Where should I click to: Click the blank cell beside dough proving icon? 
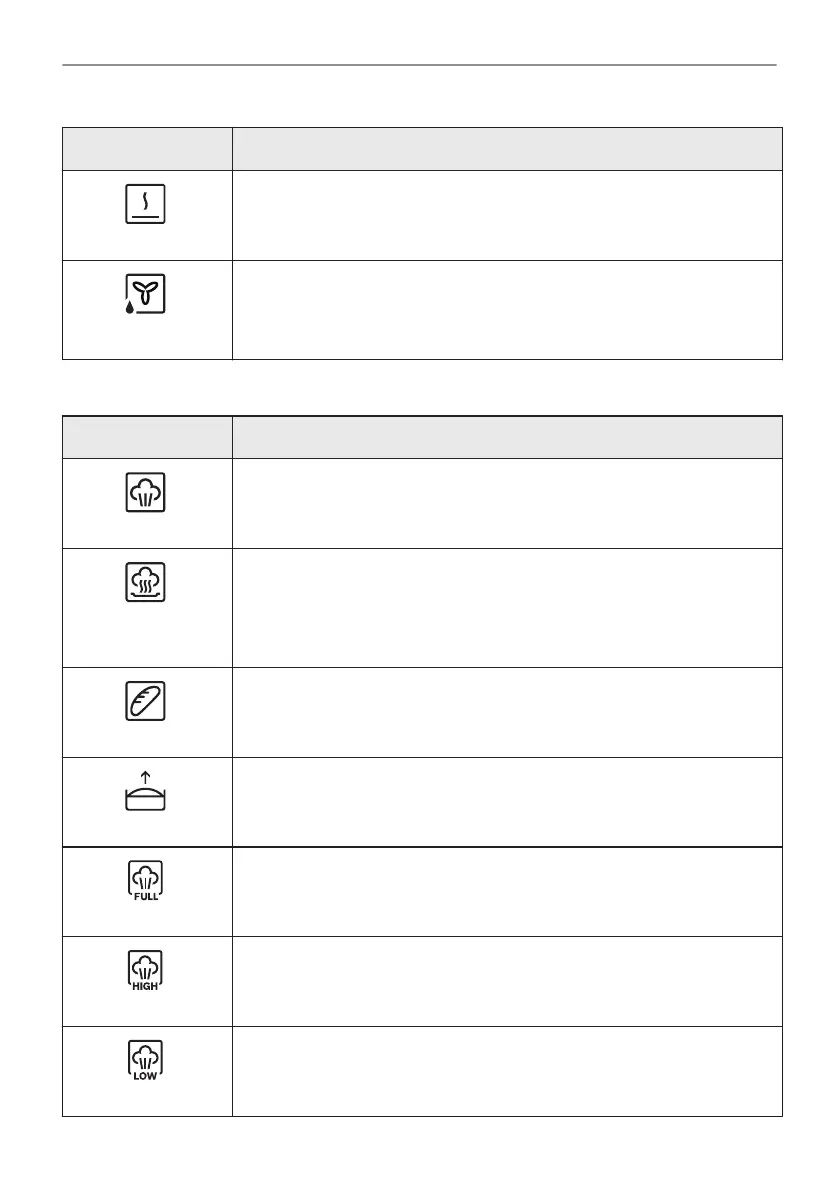507,802
